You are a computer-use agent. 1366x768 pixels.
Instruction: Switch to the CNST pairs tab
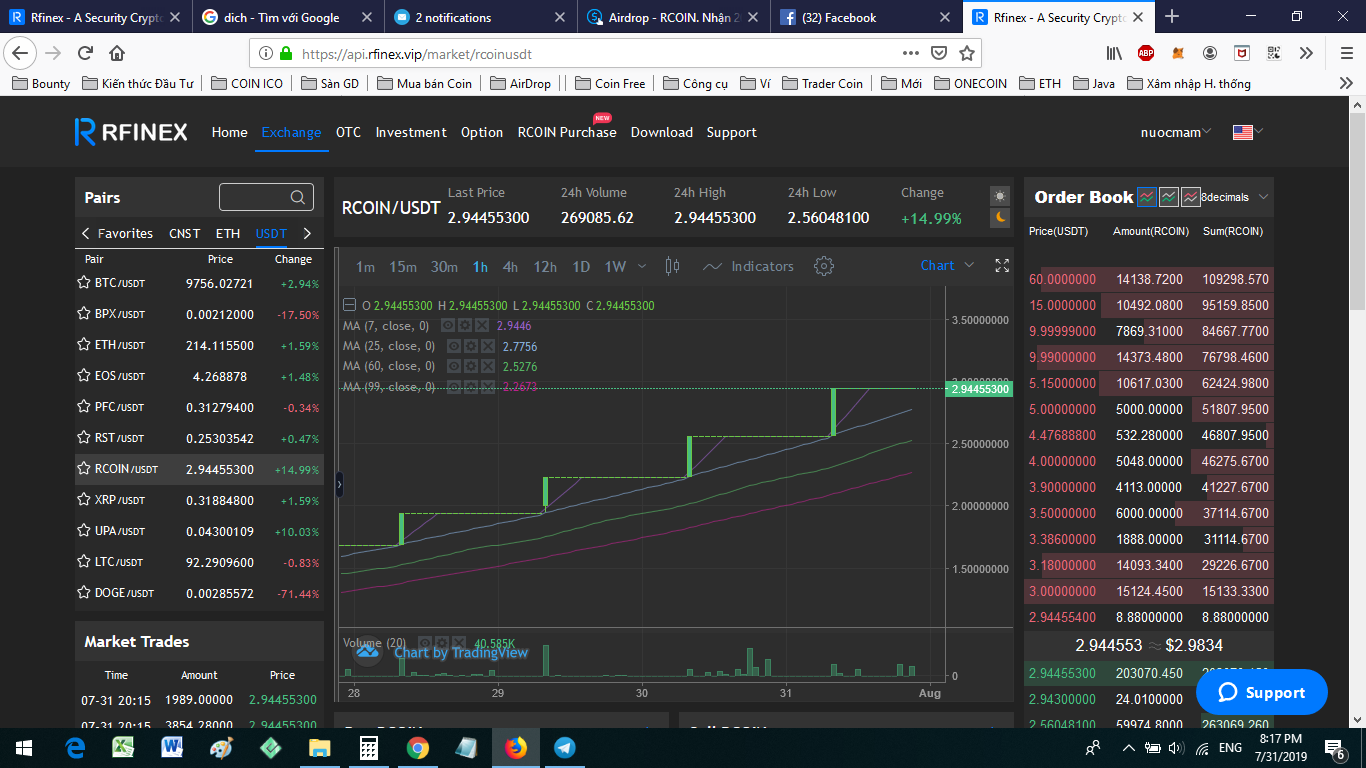[185, 233]
